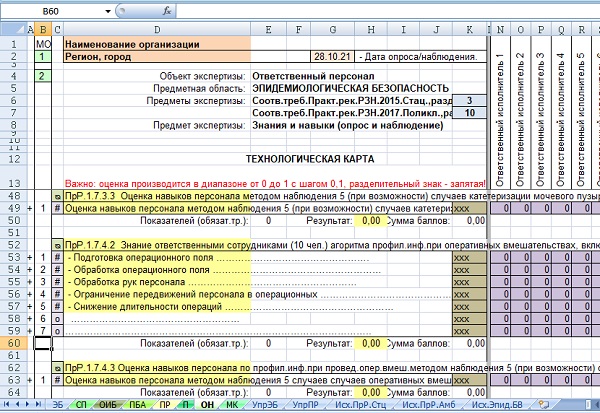600x413 pixels.
Task: Select the column N header
Action: coord(500,30)
